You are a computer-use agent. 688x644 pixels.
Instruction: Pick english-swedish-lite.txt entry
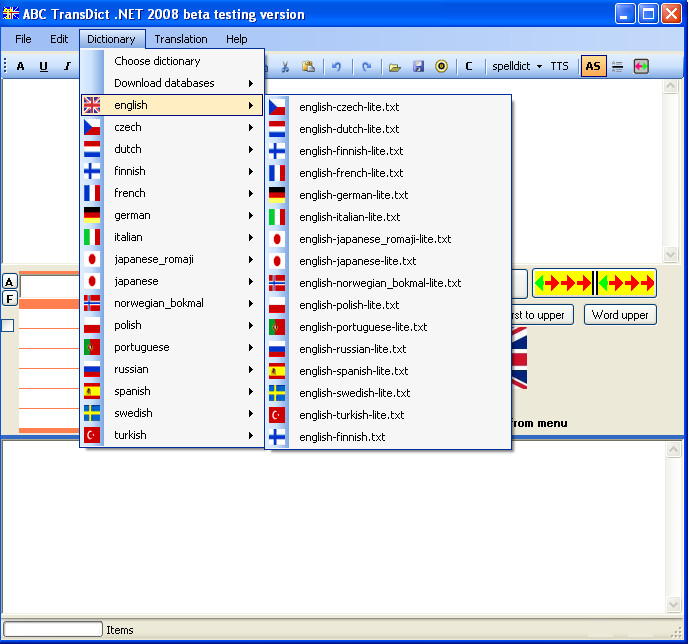(388, 393)
